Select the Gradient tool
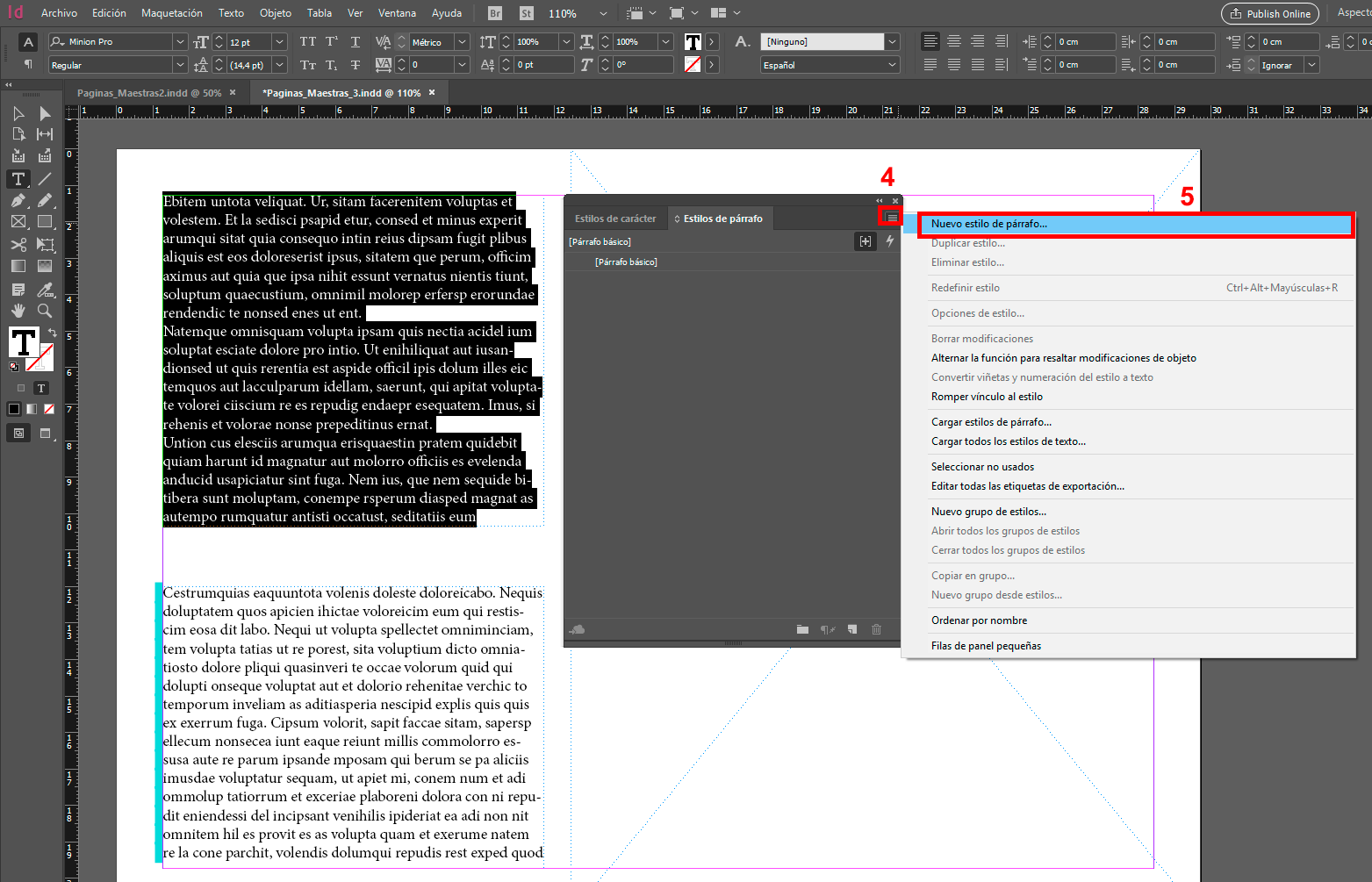This screenshot has height=882, width=1372. click(18, 267)
